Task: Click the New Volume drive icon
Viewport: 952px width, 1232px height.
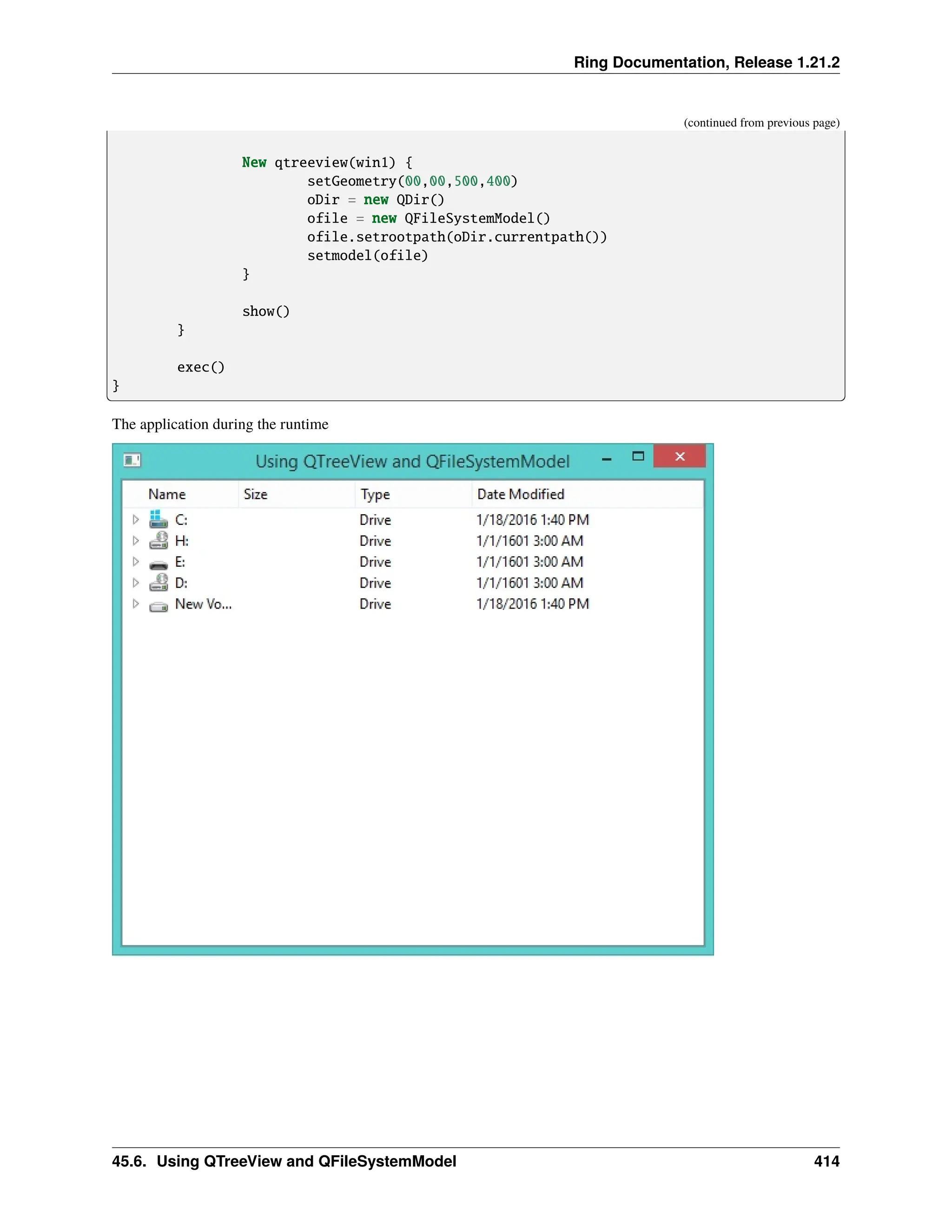Action: click(x=159, y=606)
